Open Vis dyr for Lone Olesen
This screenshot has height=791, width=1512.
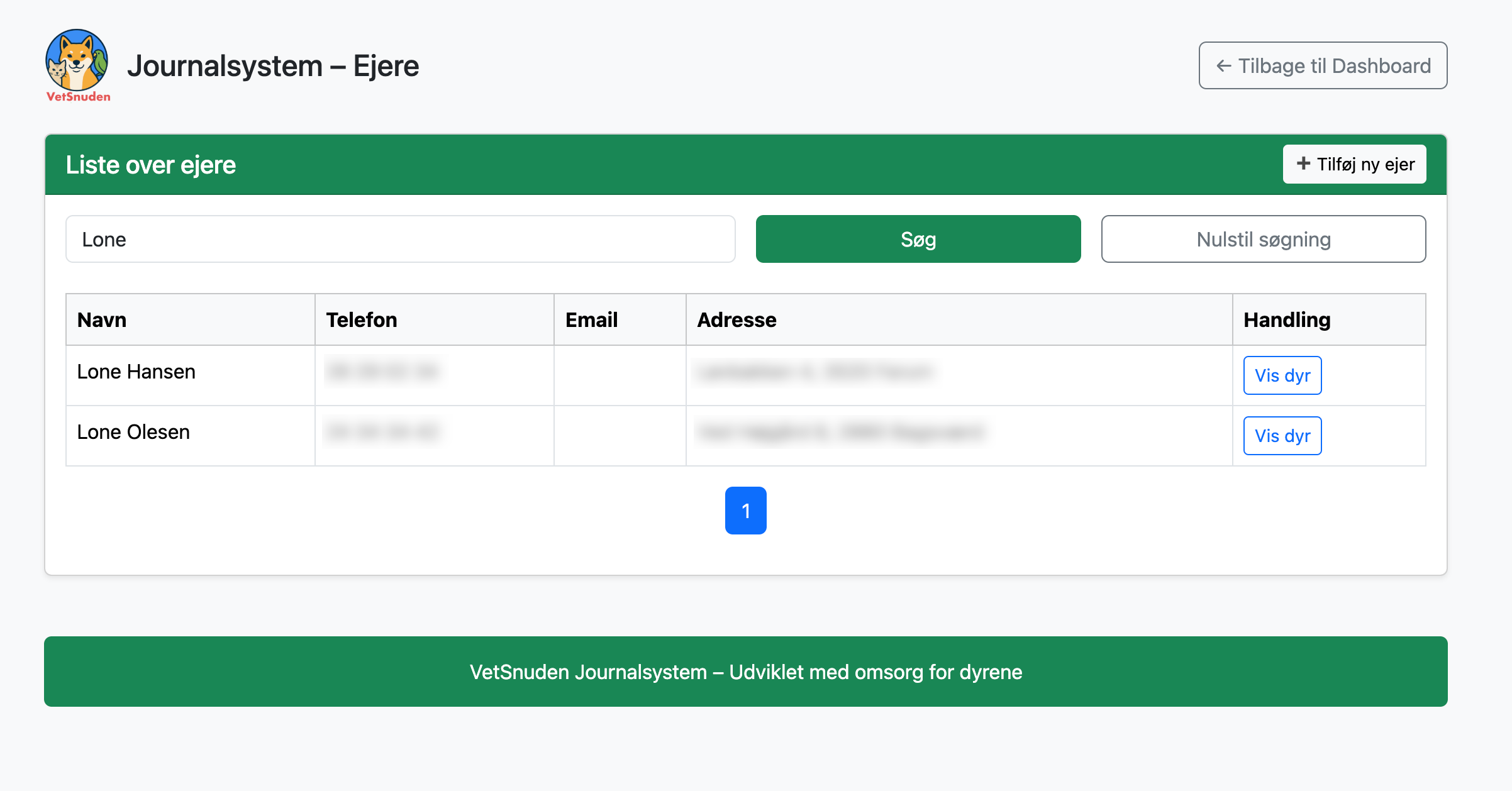click(1282, 436)
